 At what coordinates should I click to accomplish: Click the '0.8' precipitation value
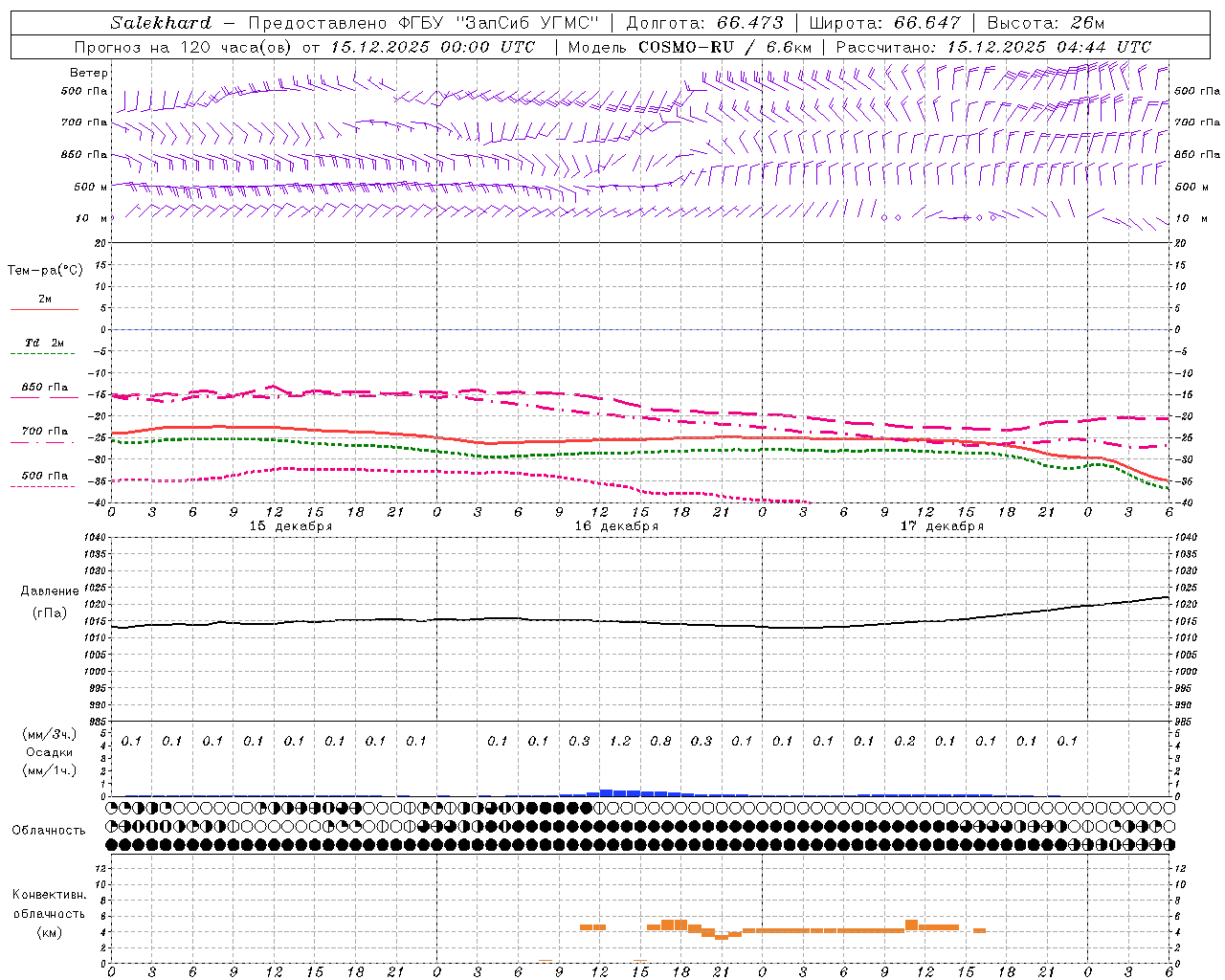coord(660,741)
